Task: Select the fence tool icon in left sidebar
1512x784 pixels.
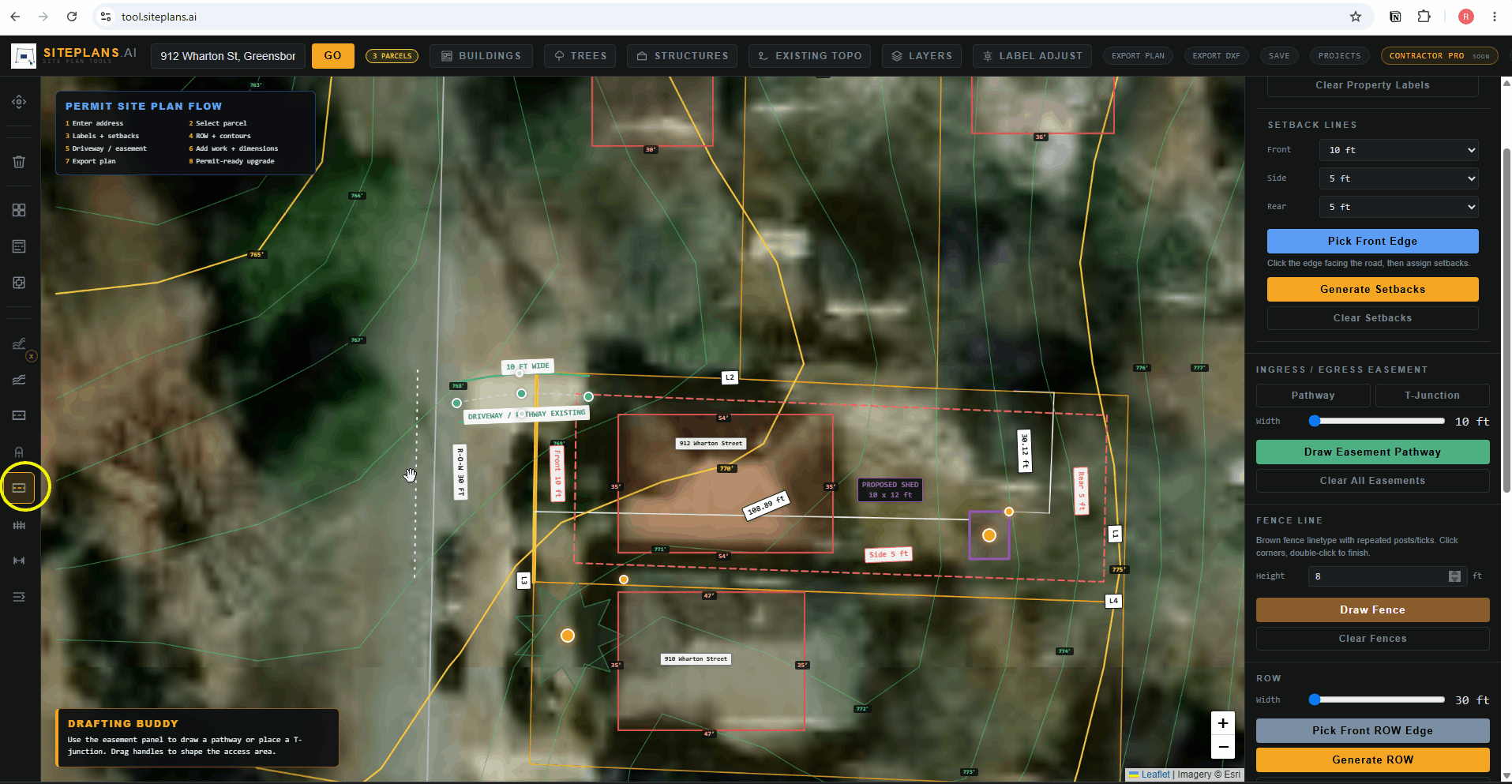Action: [19, 525]
